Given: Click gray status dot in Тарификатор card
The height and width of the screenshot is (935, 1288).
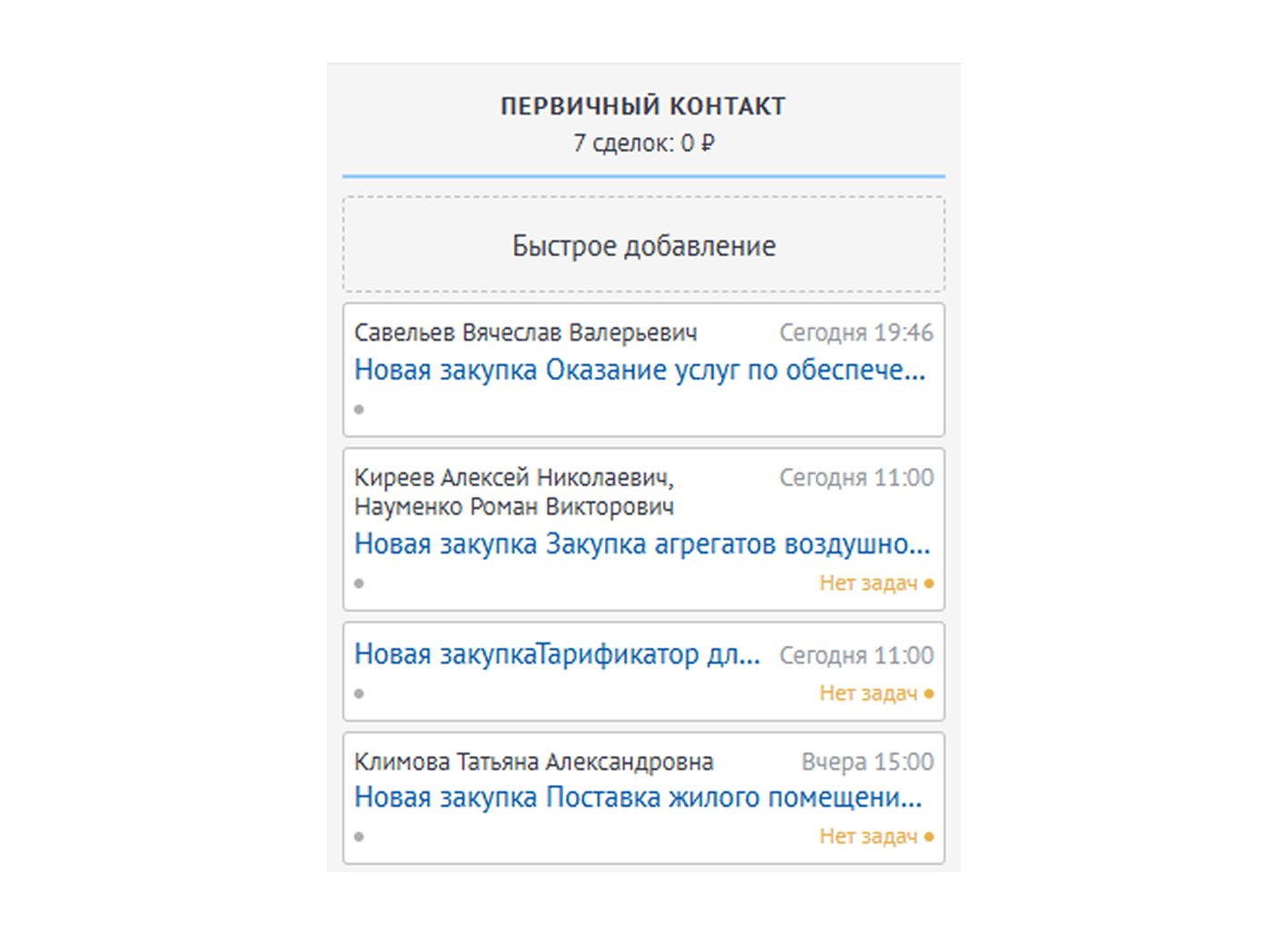Looking at the screenshot, I should tap(360, 694).
